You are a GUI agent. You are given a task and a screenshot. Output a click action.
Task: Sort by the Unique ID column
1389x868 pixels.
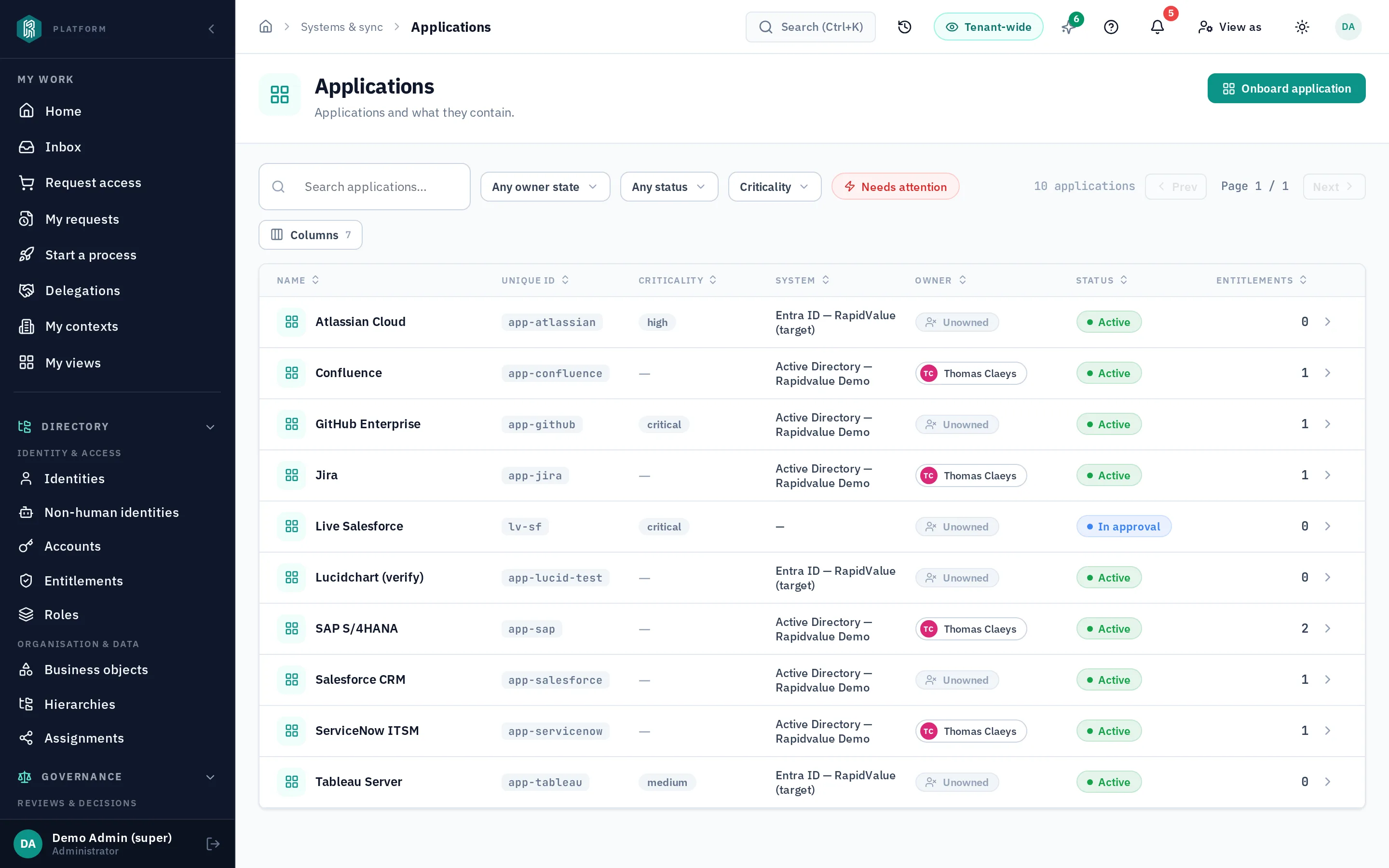(535, 280)
